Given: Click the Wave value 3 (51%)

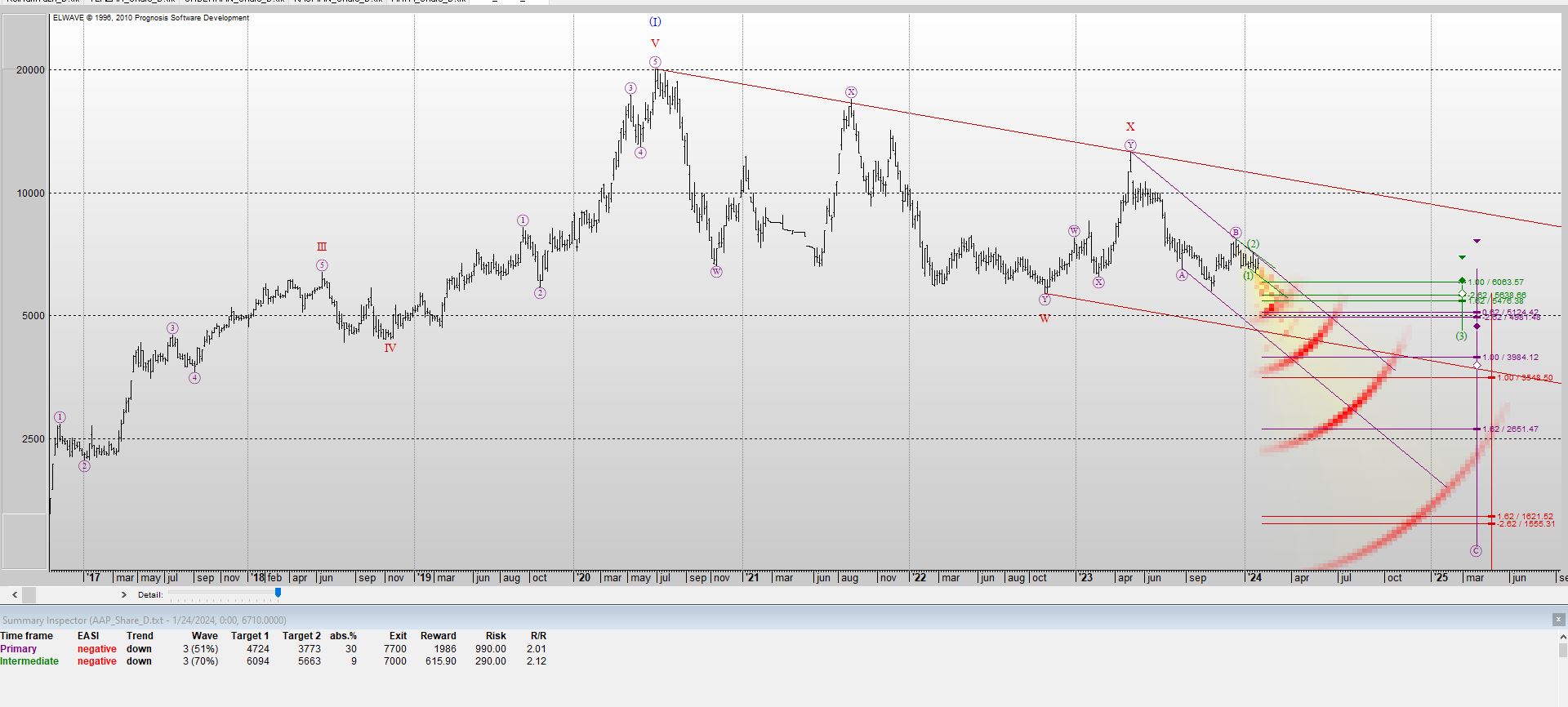Looking at the screenshot, I should point(200,649).
